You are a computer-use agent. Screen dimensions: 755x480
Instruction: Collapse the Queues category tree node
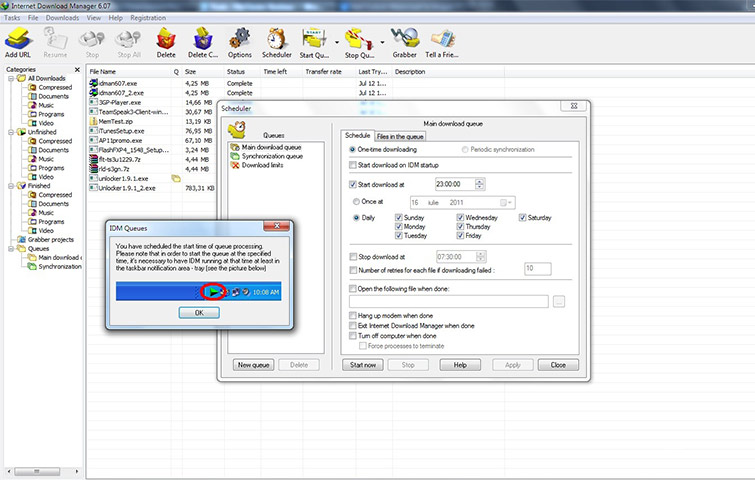11,249
